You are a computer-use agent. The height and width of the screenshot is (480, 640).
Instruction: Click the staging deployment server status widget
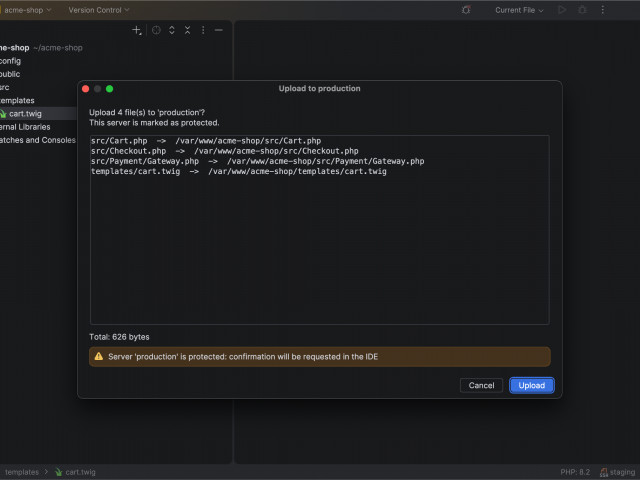coord(617,472)
